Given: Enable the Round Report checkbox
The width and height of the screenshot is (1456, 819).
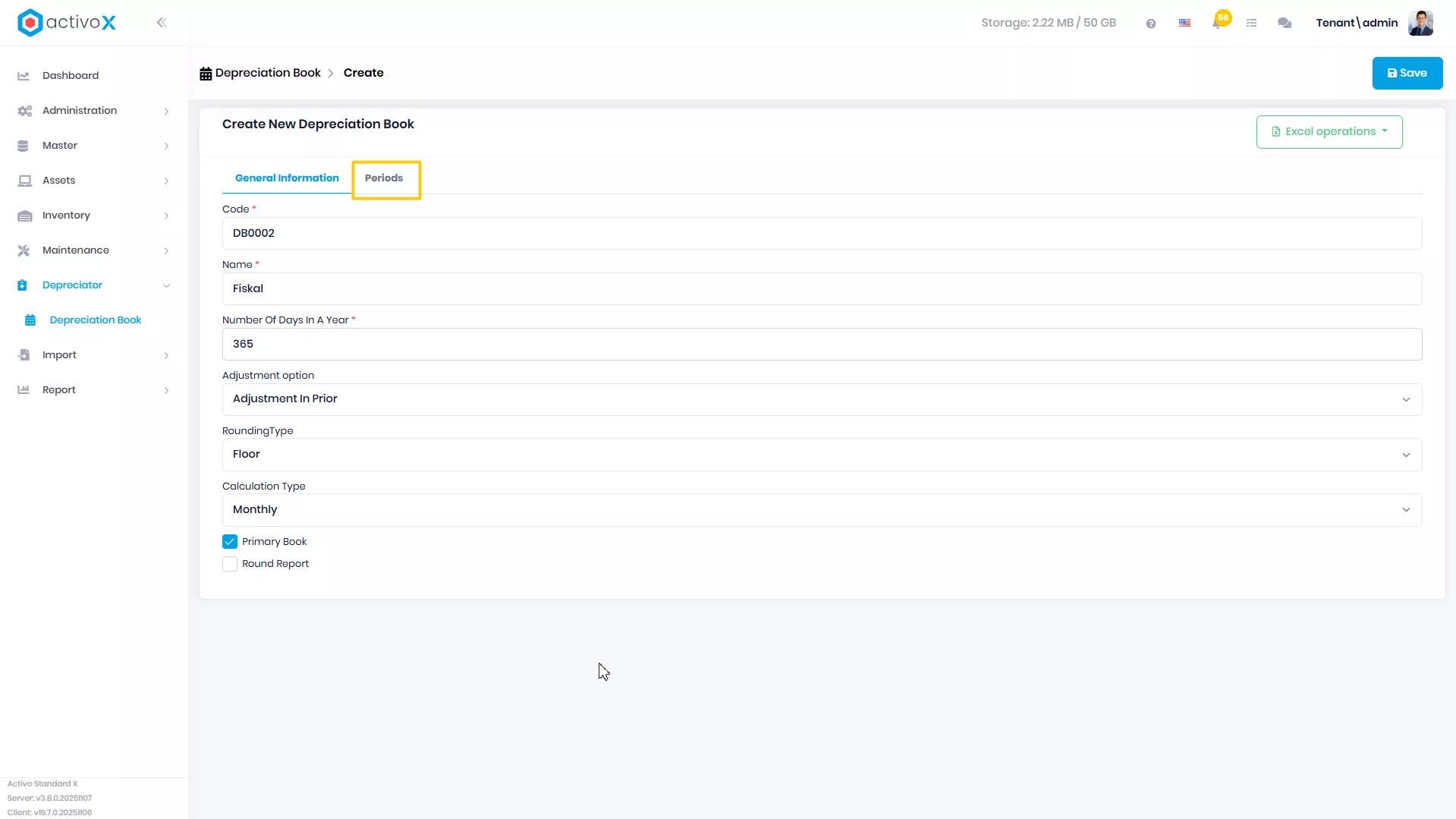Looking at the screenshot, I should [x=230, y=564].
